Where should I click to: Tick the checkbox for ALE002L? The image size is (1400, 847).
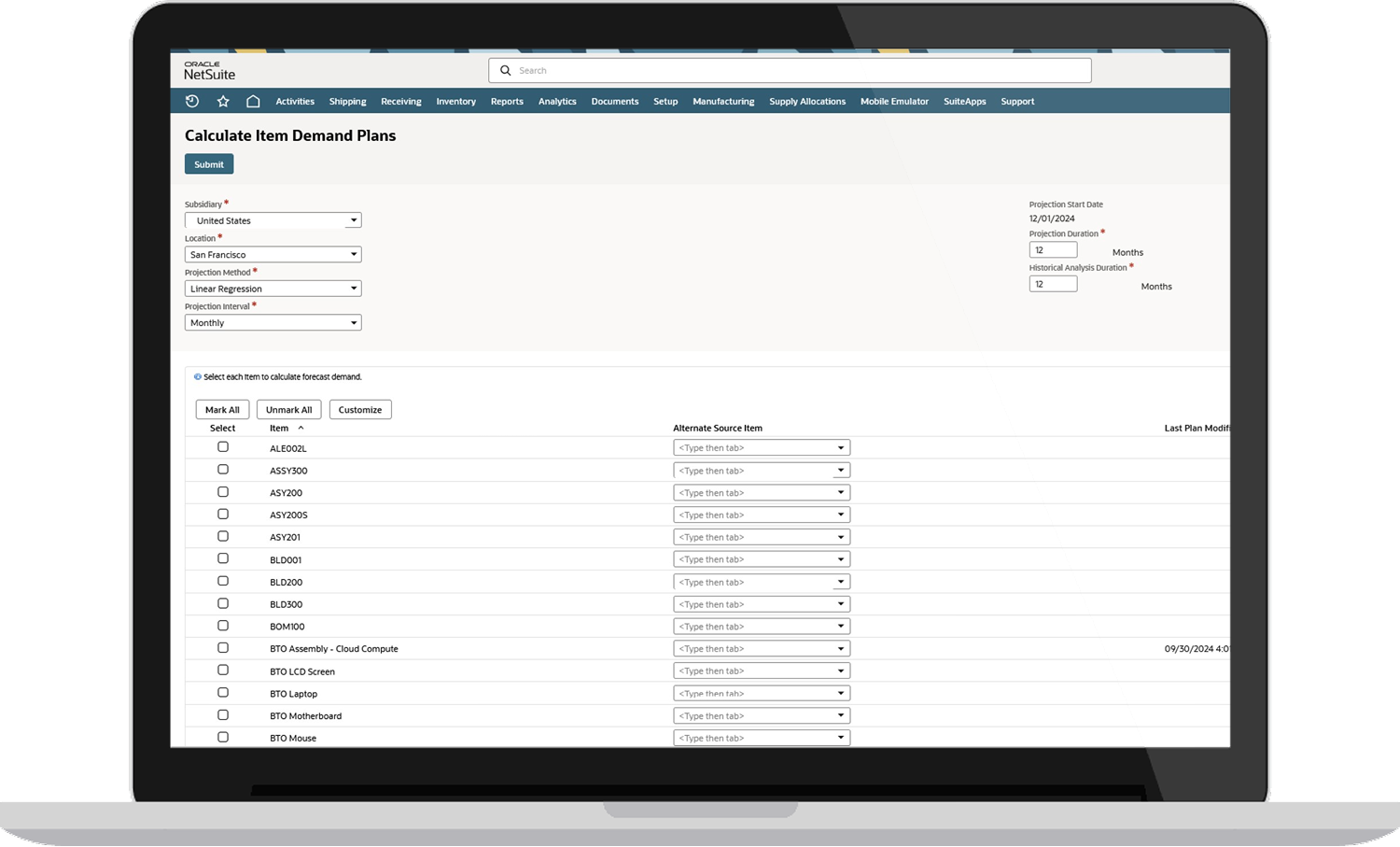pos(223,447)
